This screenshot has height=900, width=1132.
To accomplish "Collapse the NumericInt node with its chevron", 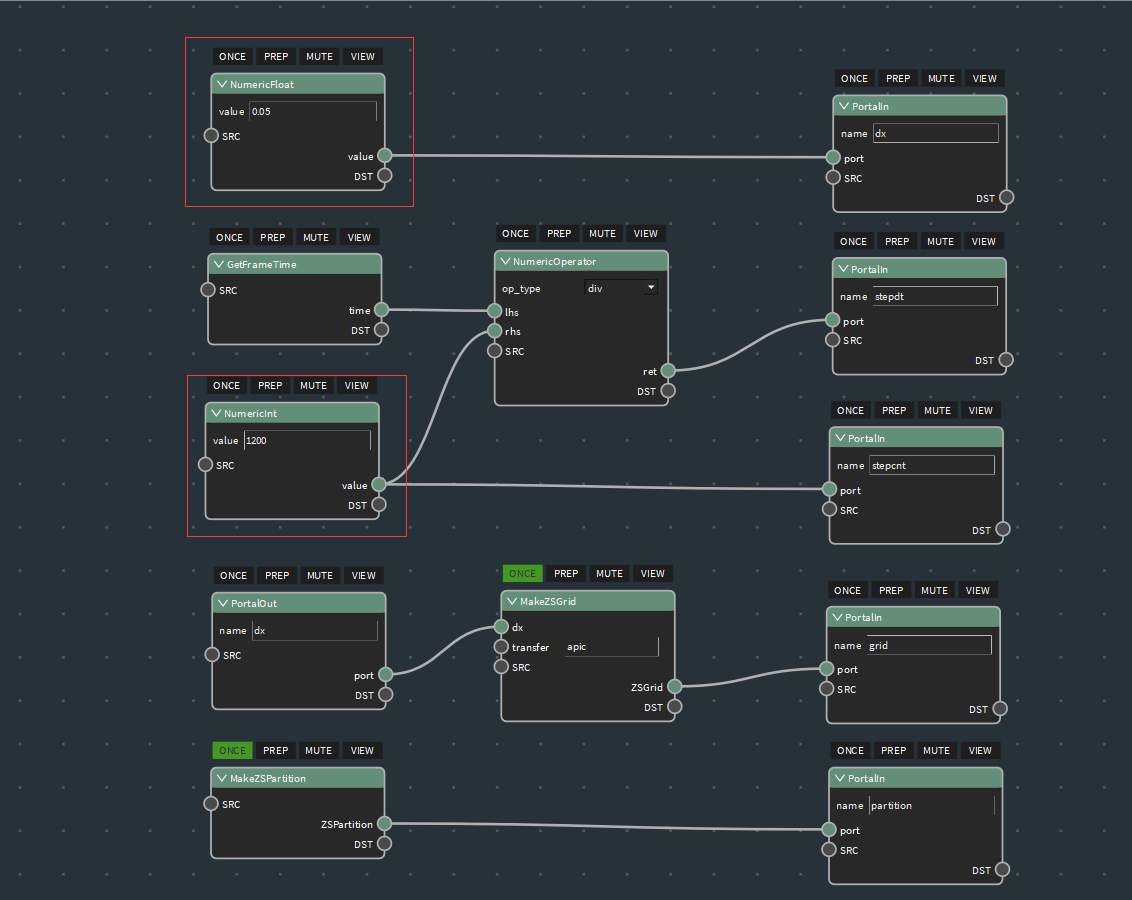I will [216, 414].
